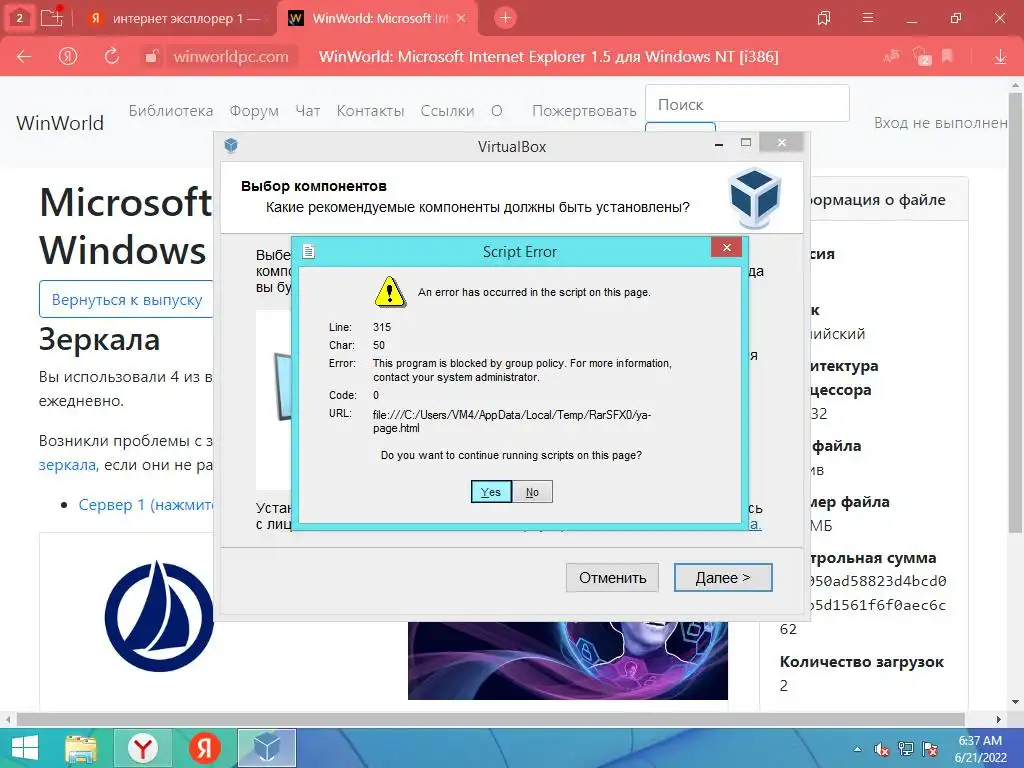This screenshot has height=768, width=1024.
Task: Open the Форум menu item
Action: 254,111
